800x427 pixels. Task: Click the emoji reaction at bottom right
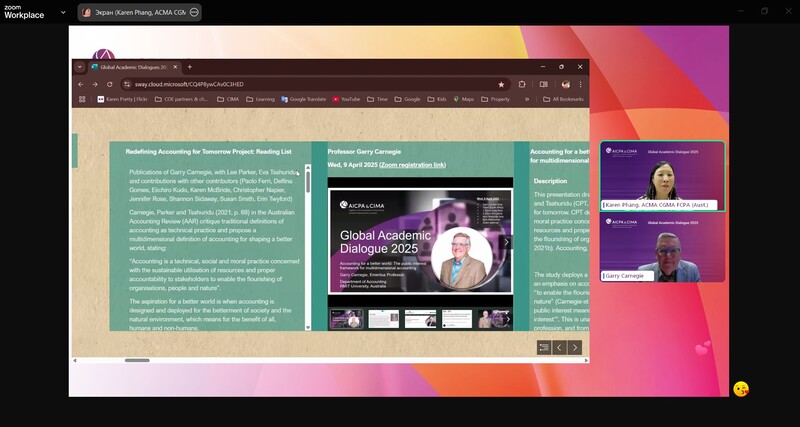(741, 389)
